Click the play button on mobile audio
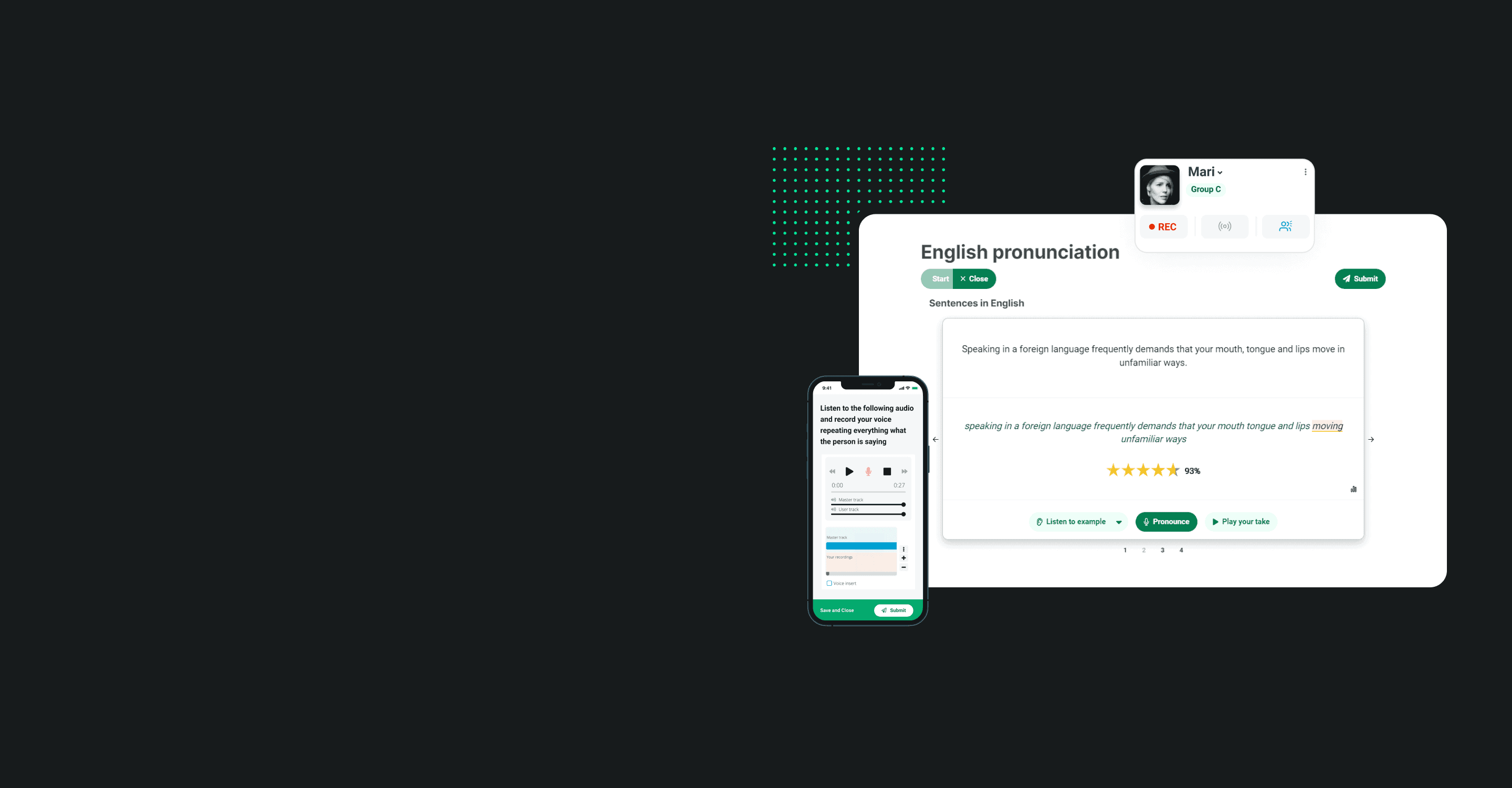The image size is (1512, 788). coord(849,471)
